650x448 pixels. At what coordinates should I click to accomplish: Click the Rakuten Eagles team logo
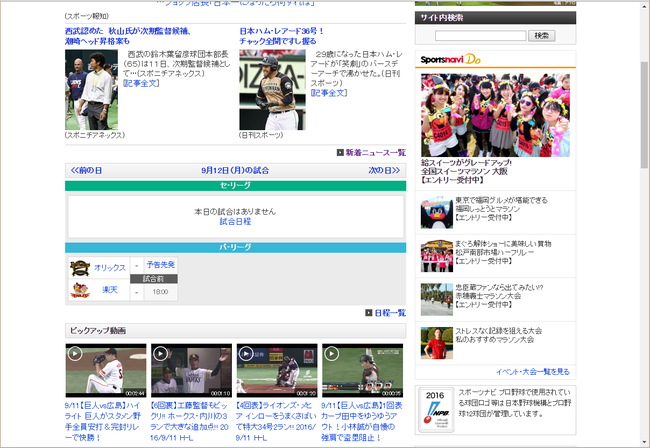click(x=80, y=290)
